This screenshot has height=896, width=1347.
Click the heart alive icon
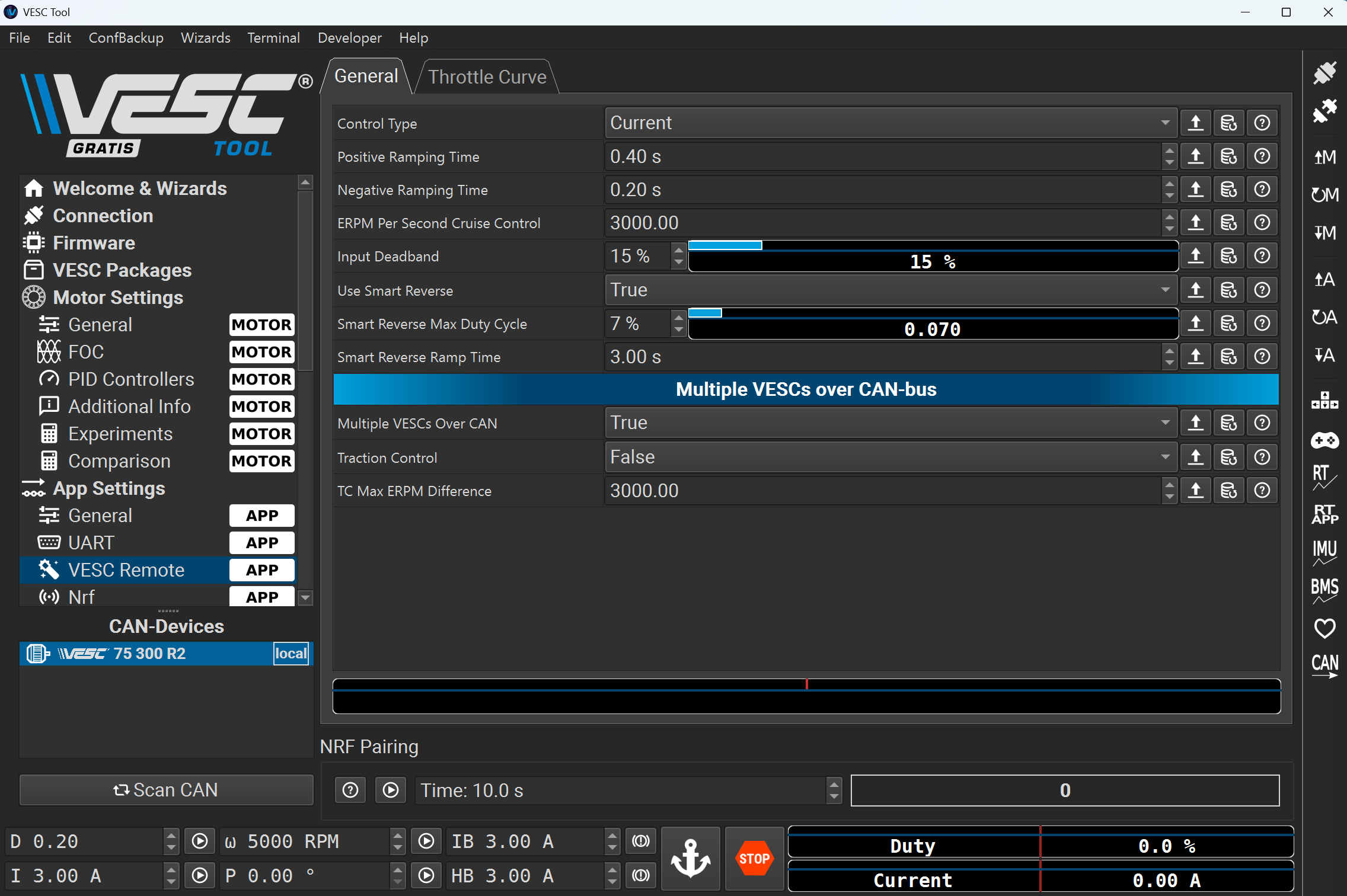[1324, 628]
